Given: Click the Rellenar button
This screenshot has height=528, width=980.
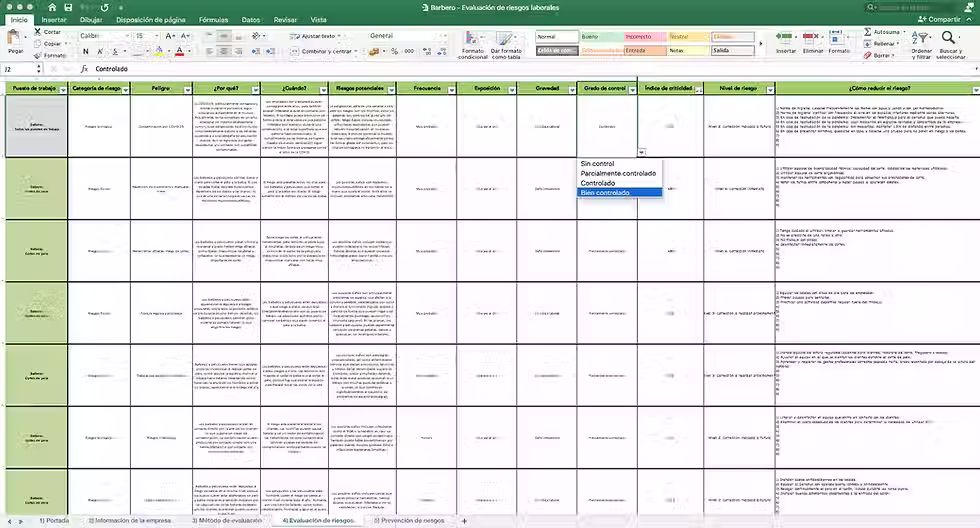Looking at the screenshot, I should (x=883, y=44).
